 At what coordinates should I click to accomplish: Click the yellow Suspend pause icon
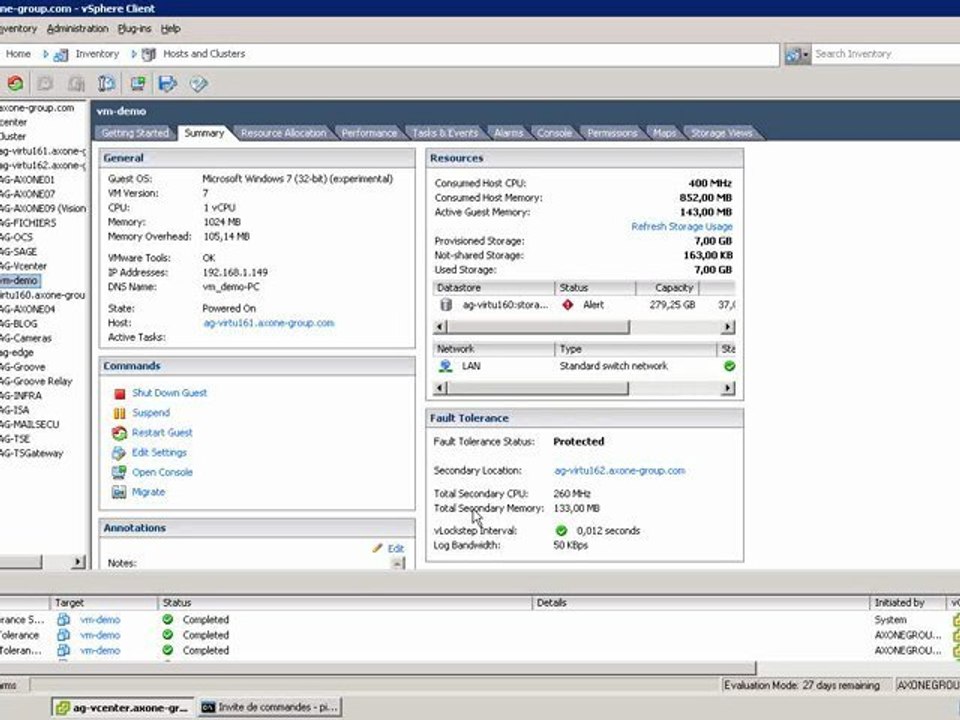(x=119, y=413)
